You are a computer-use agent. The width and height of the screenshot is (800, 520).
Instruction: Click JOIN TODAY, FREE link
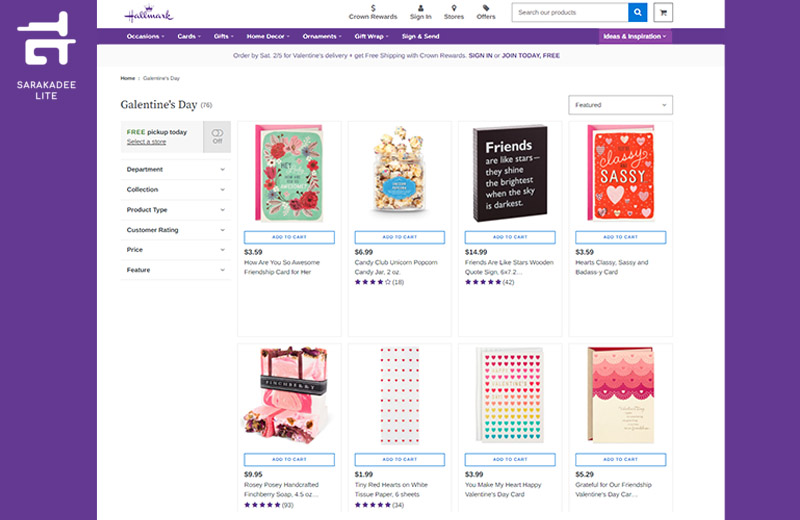531,56
